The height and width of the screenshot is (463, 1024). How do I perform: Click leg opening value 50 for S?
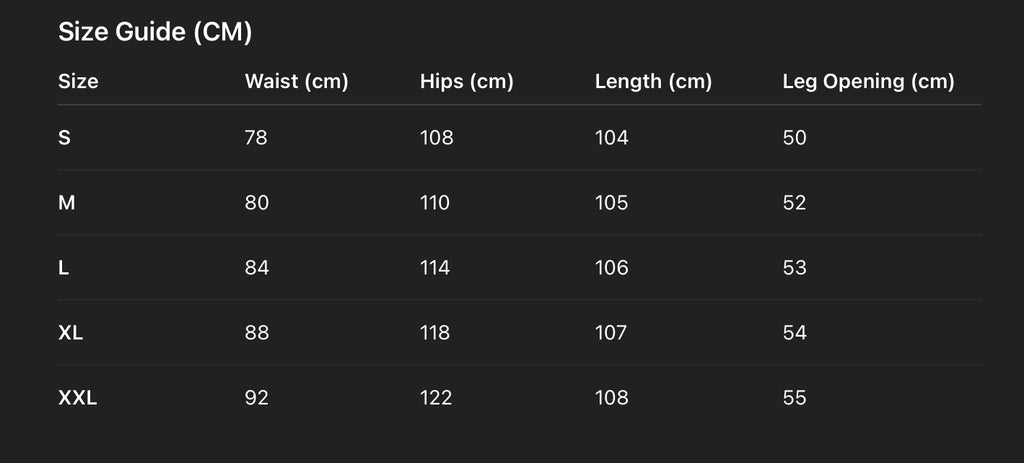794,138
